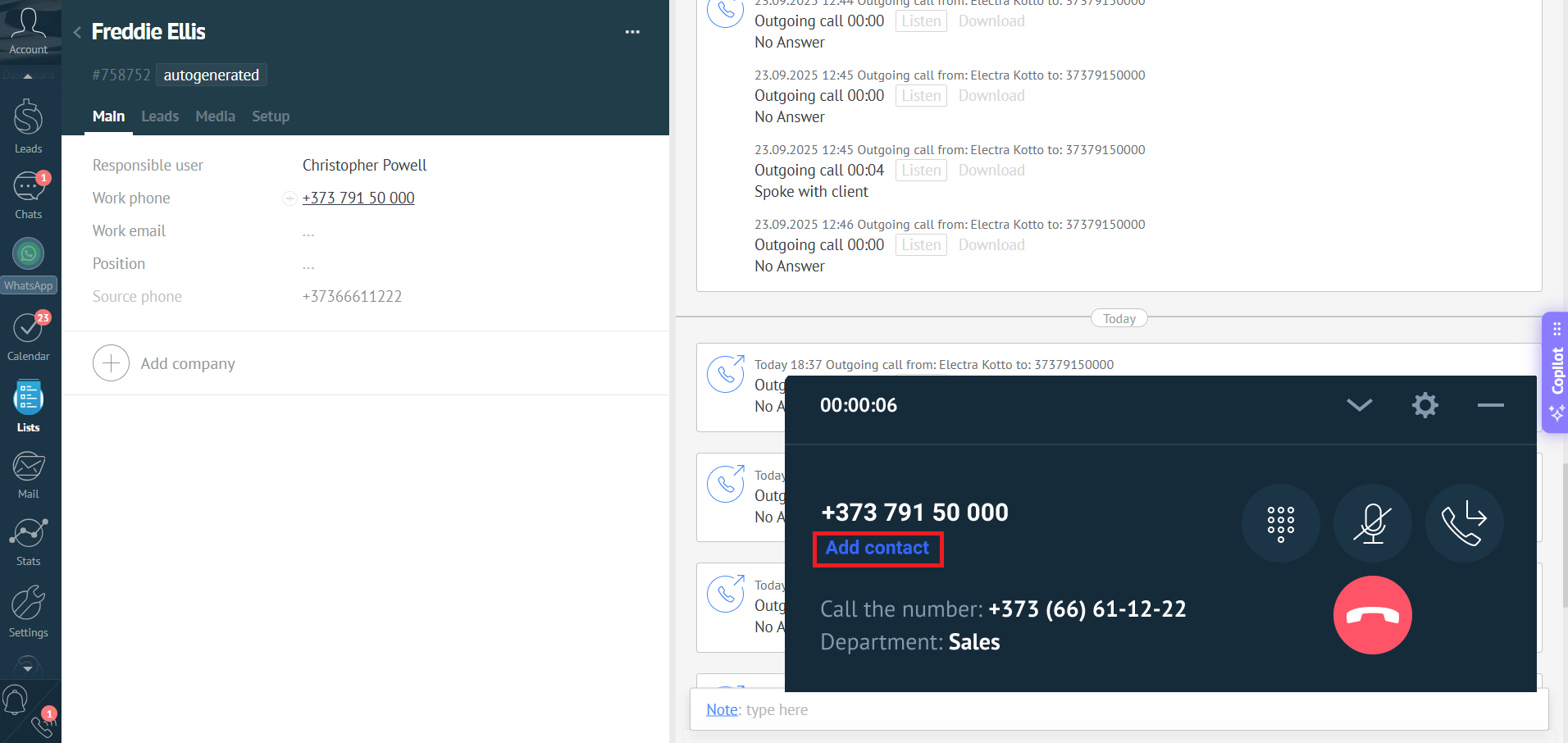
Task: Click the Add contact link
Action: (877, 549)
